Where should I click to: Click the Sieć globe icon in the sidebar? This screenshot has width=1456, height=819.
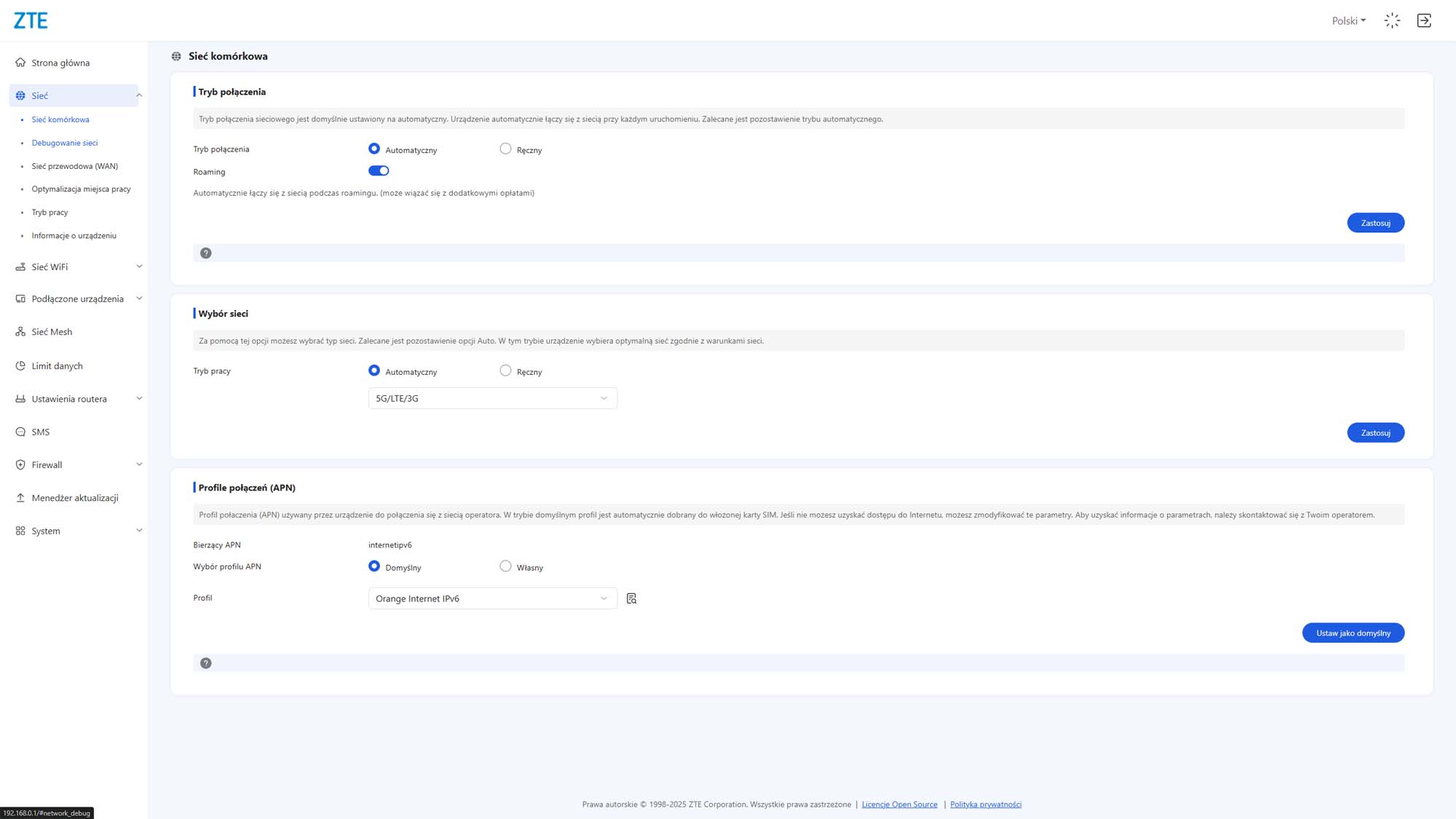tap(20, 95)
